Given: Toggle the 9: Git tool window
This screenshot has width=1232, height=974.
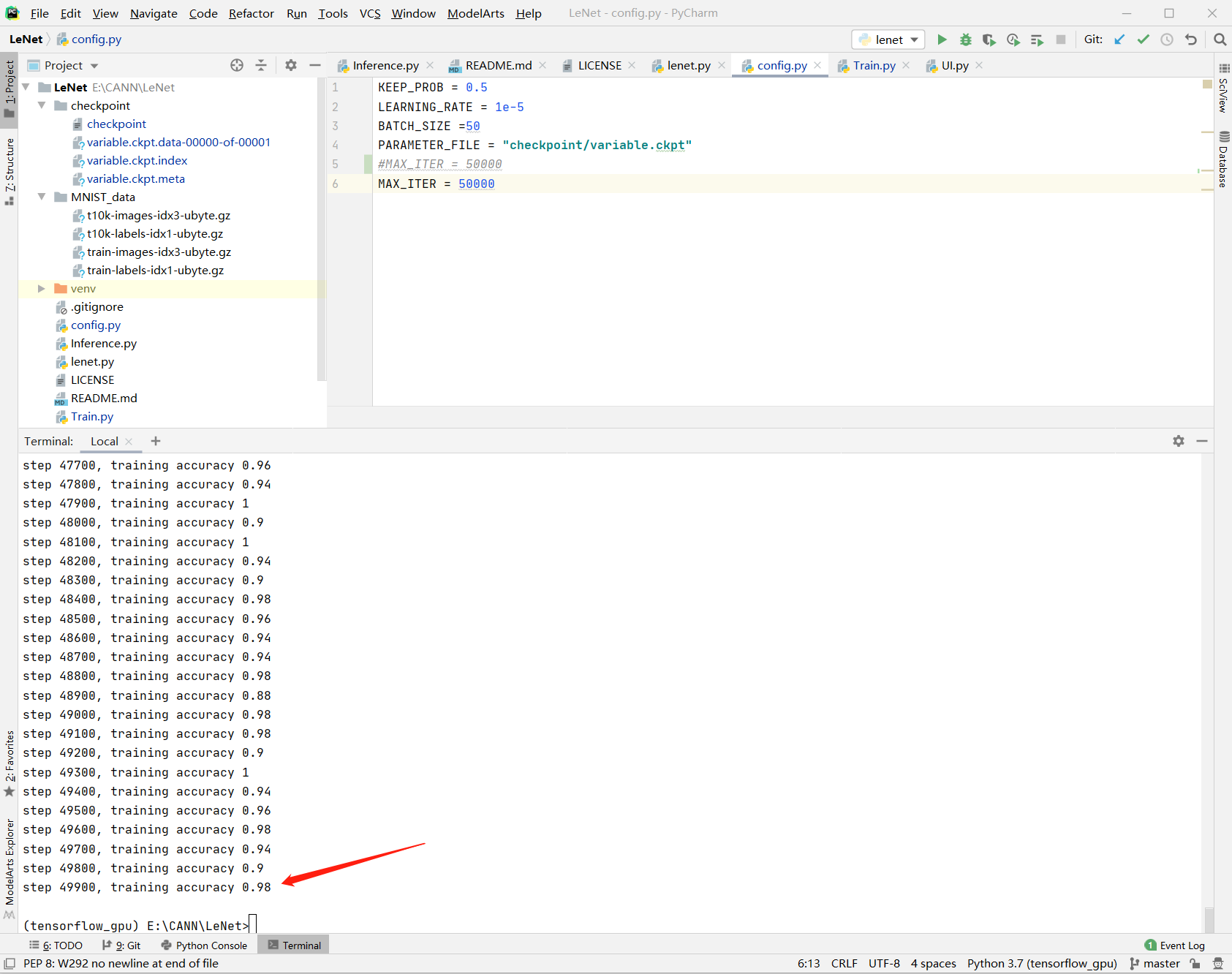Looking at the screenshot, I should point(121,945).
